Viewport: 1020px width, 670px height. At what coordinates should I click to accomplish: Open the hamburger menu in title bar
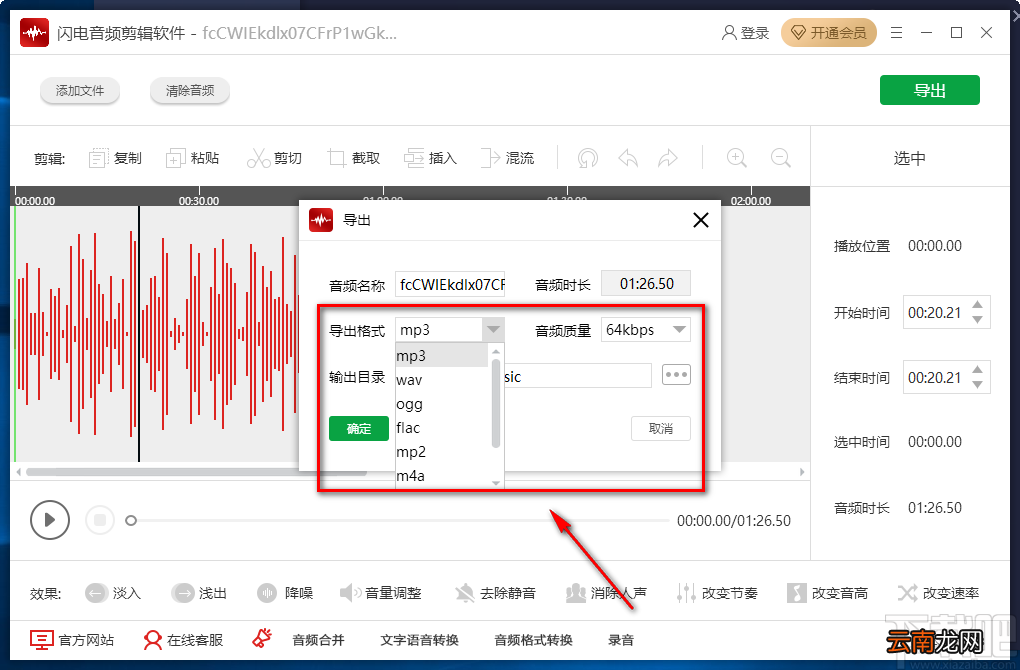896,33
